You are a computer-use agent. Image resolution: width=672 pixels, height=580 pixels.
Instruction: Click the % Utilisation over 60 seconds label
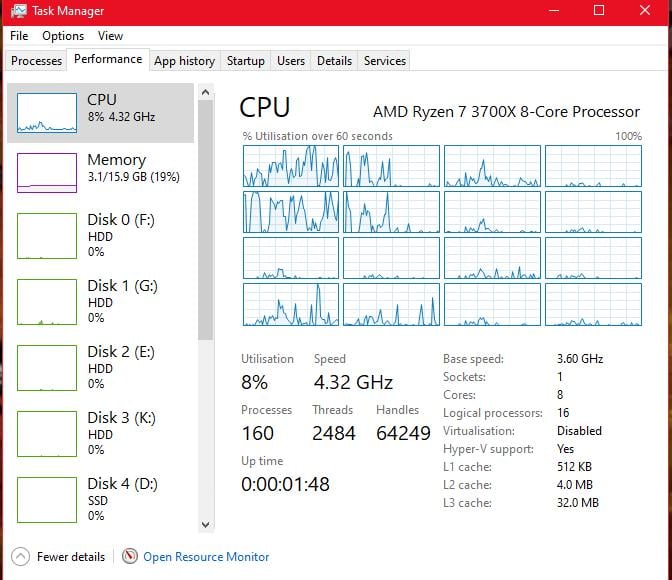[318, 136]
